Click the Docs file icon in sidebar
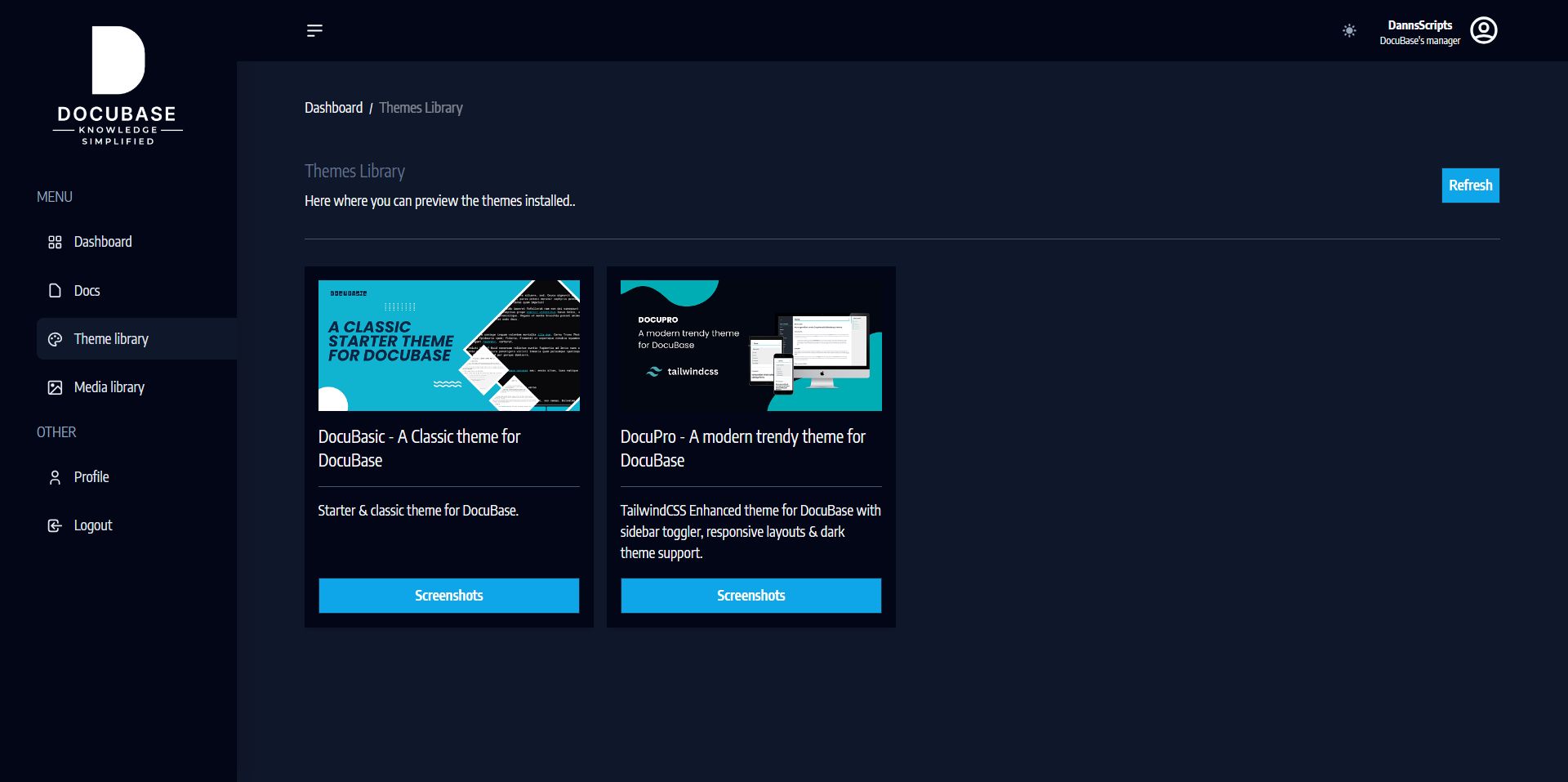This screenshot has height=782, width=1568. coord(55,291)
